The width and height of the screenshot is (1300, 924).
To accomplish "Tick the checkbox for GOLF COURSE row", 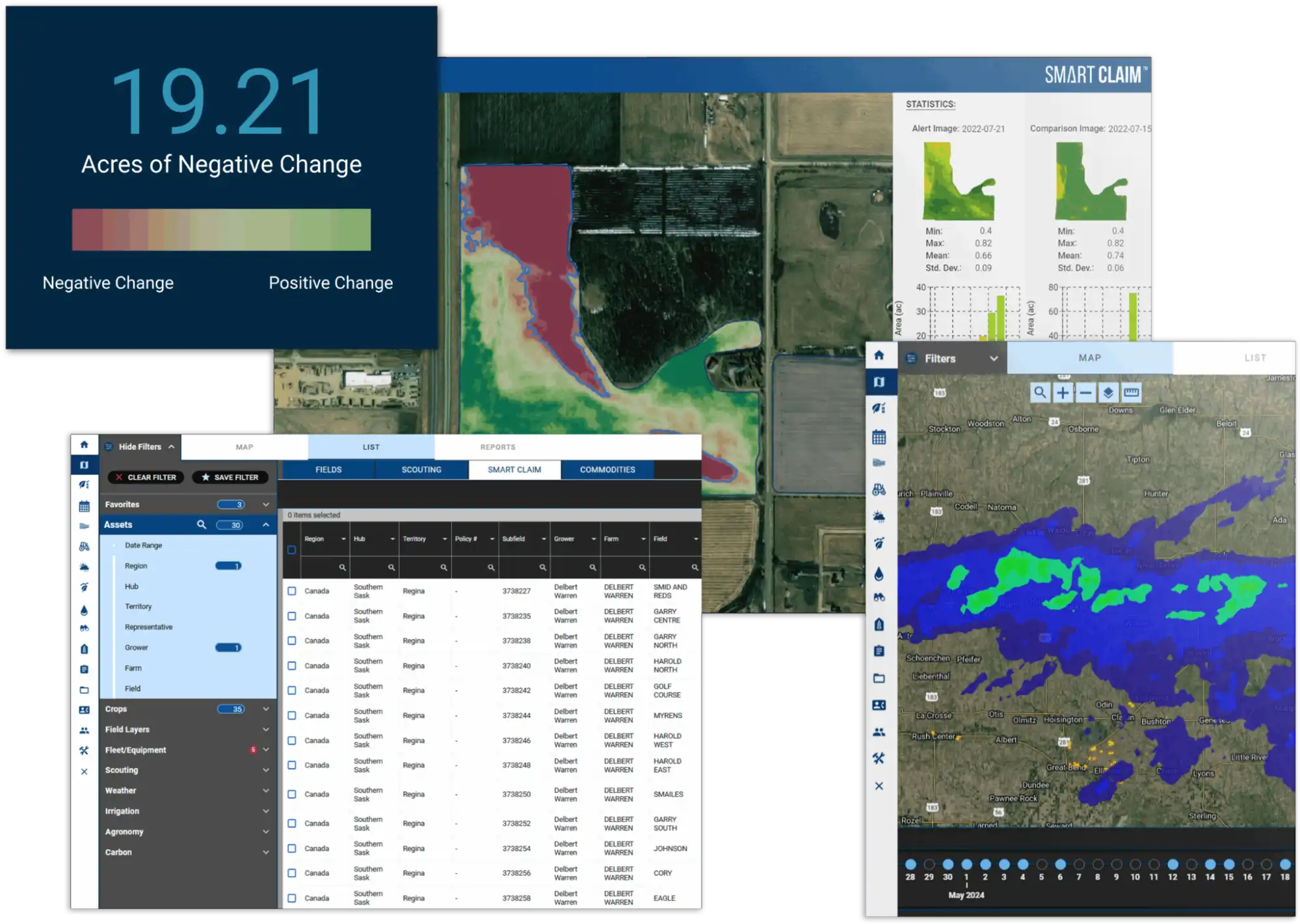I will coord(292,691).
